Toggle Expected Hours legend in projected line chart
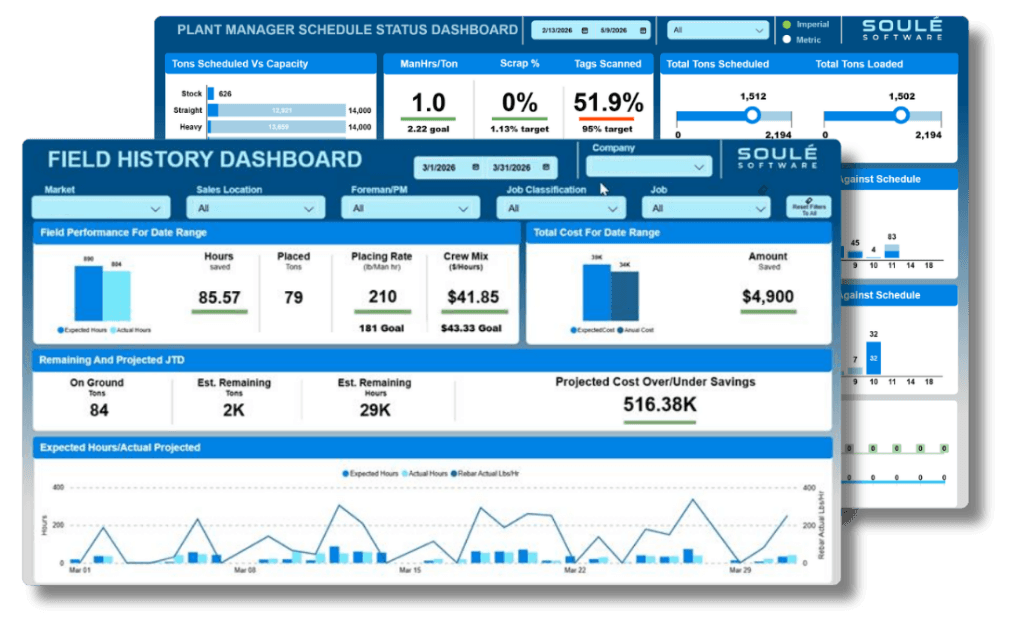Viewport: 1024px width, 634px height. [370, 473]
